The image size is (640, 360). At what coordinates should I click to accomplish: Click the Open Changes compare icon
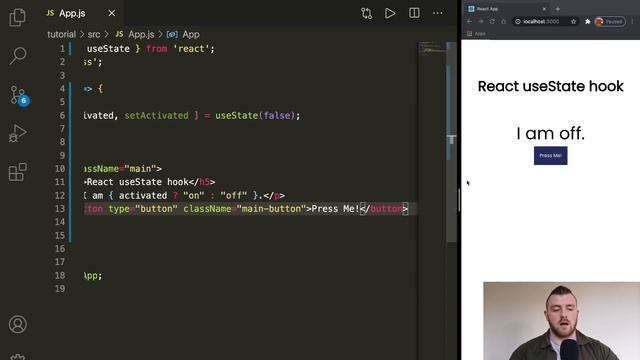[x=367, y=13]
